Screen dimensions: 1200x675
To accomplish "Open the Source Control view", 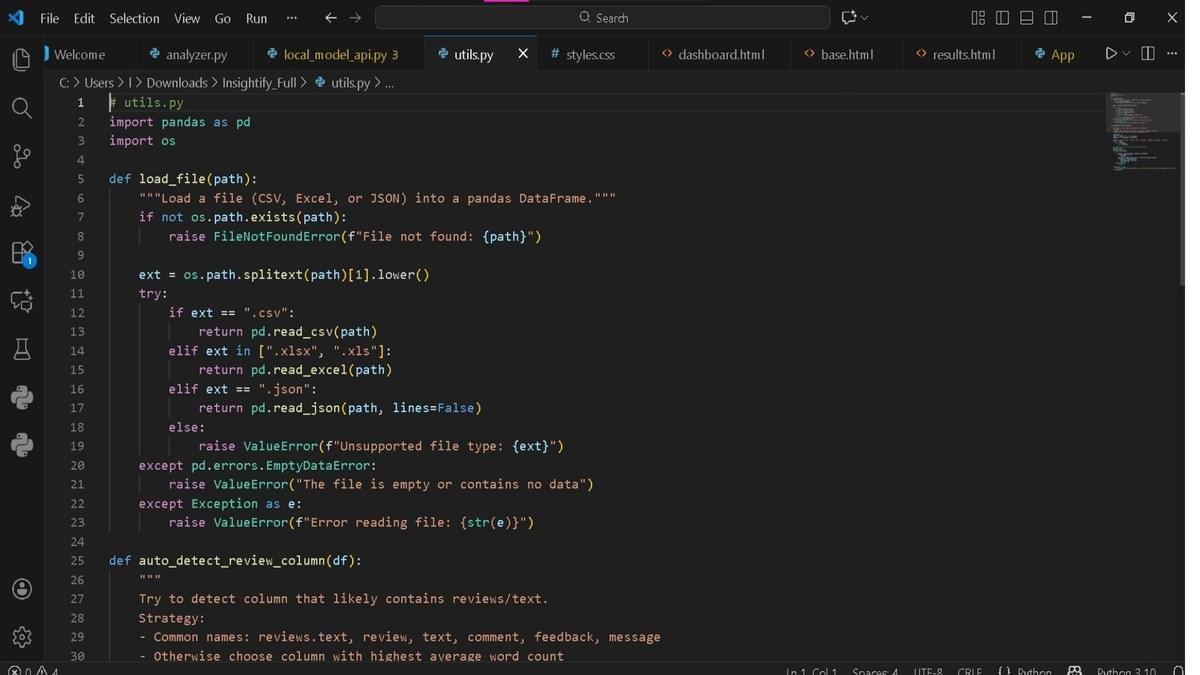I will [x=21, y=156].
